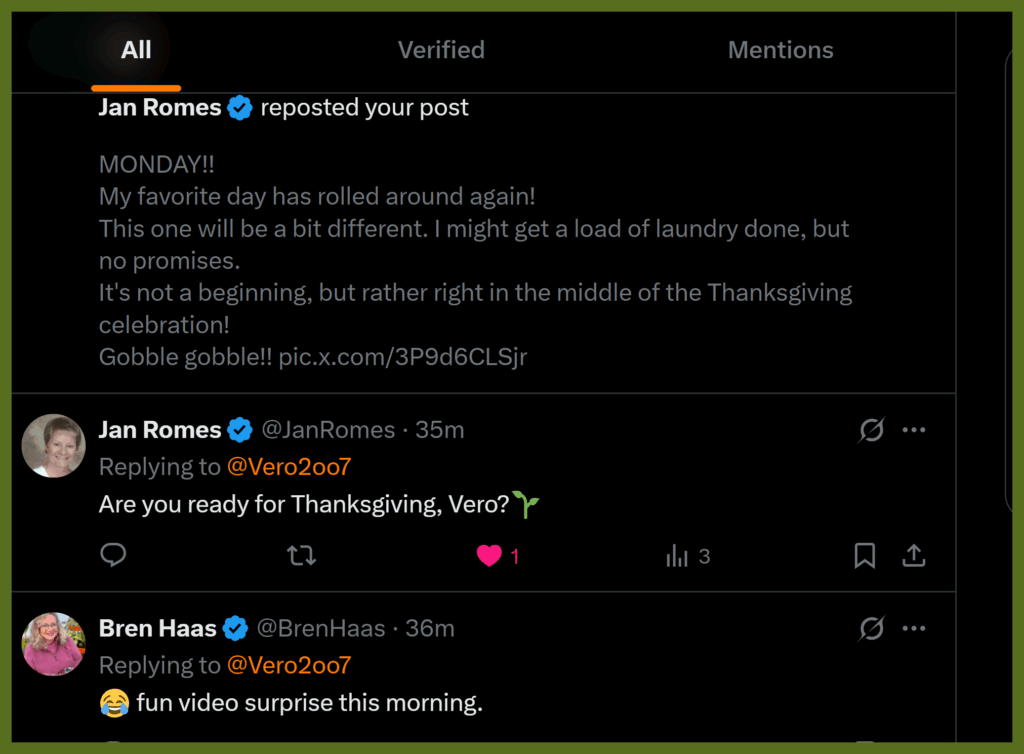Click Grok icon on Jan Romes' reply
Viewport: 1024px width, 754px height.
point(871,430)
